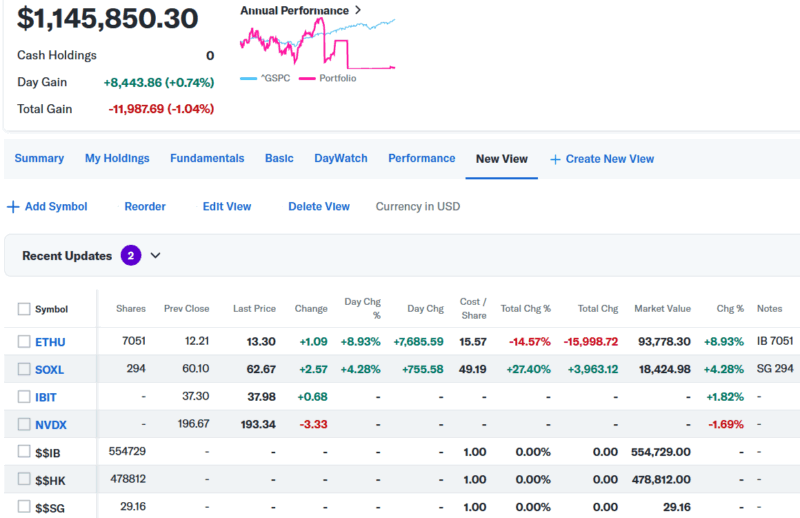
Task: Check the ETHU row checkbox
Action: point(24,342)
